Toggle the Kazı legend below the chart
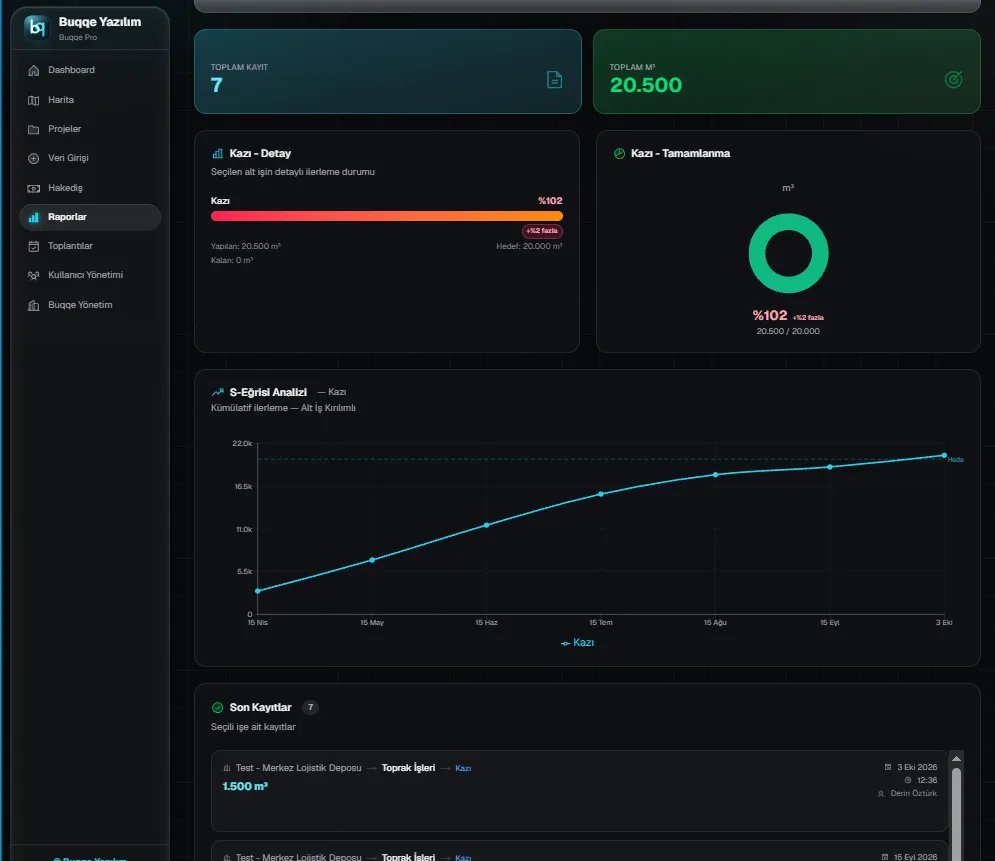This screenshot has width=995, height=861. (x=577, y=643)
